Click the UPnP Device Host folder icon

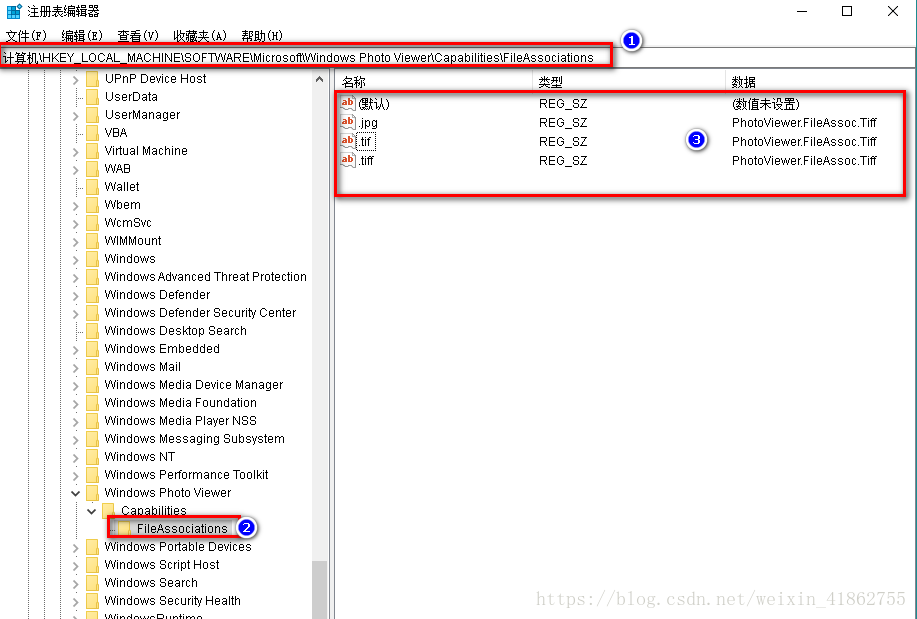pyautogui.click(x=92, y=78)
